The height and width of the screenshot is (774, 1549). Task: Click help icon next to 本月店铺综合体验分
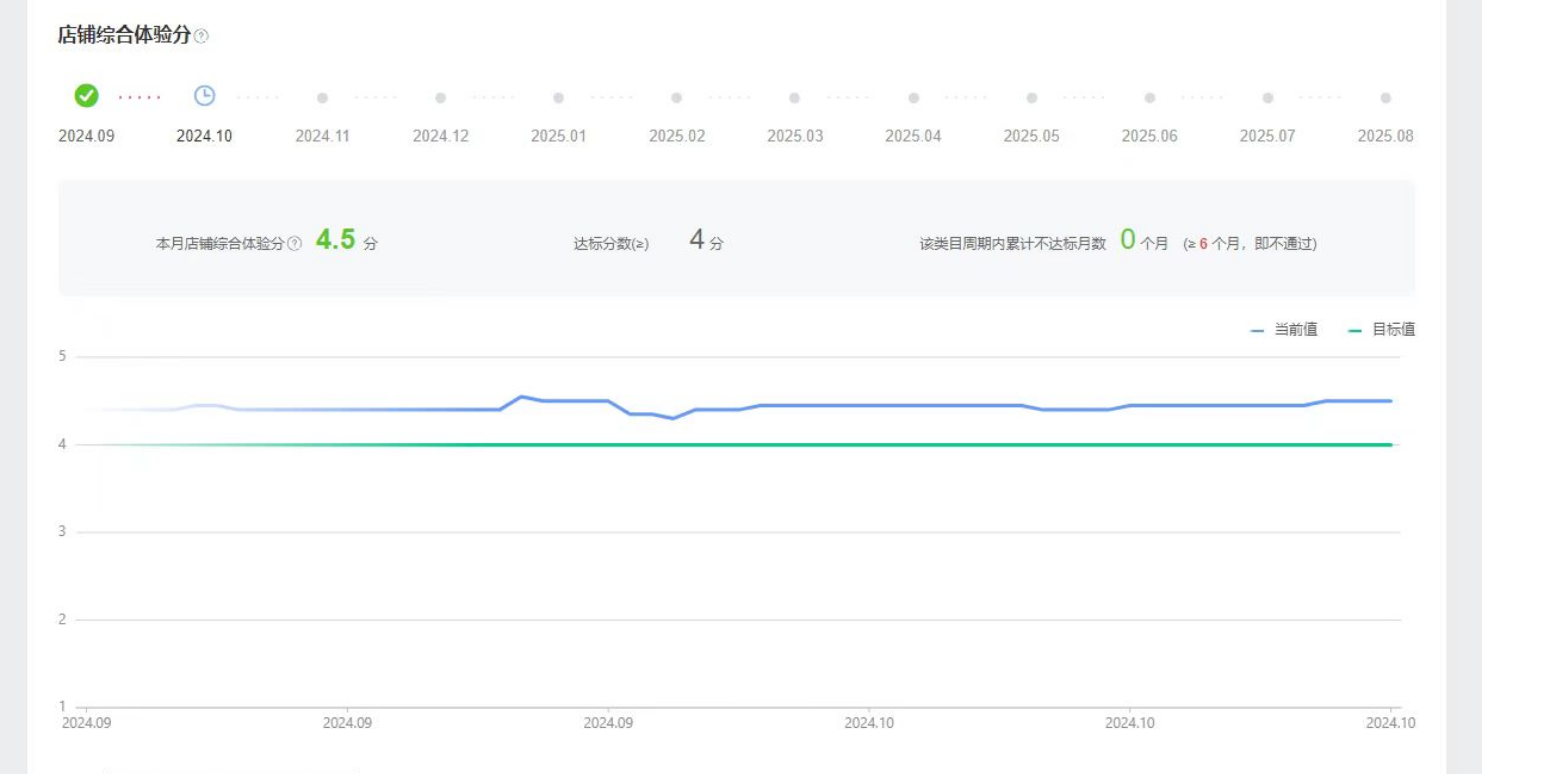click(294, 244)
